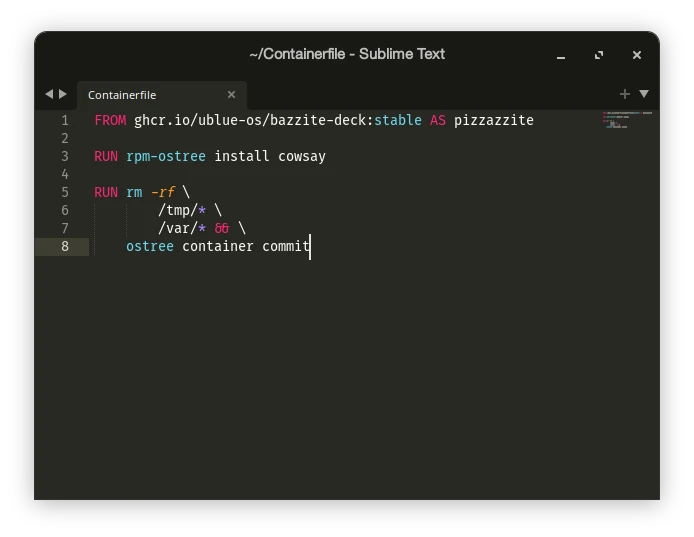Close the Containerfile tab

pyautogui.click(x=231, y=94)
